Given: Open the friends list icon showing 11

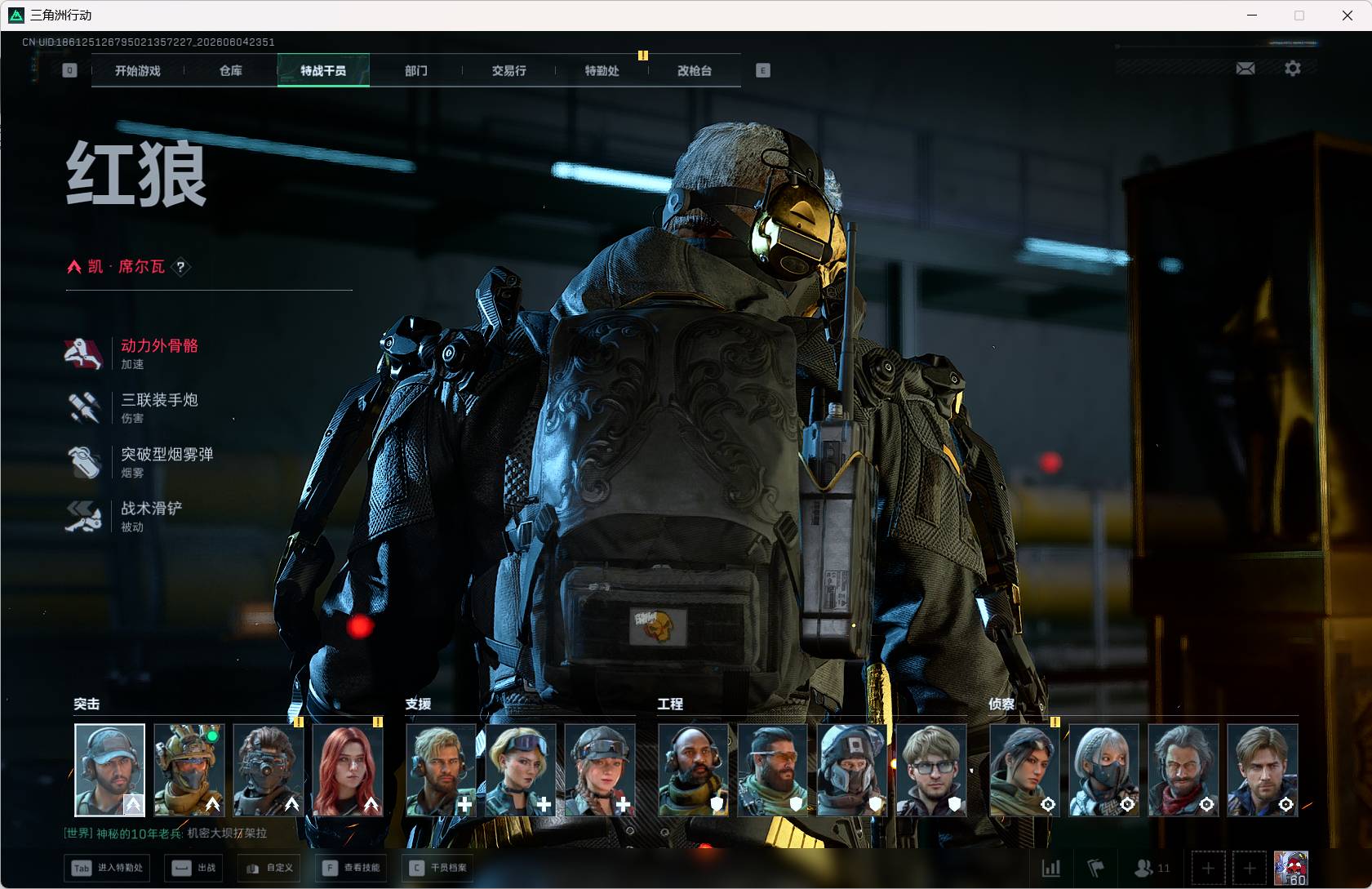Looking at the screenshot, I should (1152, 868).
